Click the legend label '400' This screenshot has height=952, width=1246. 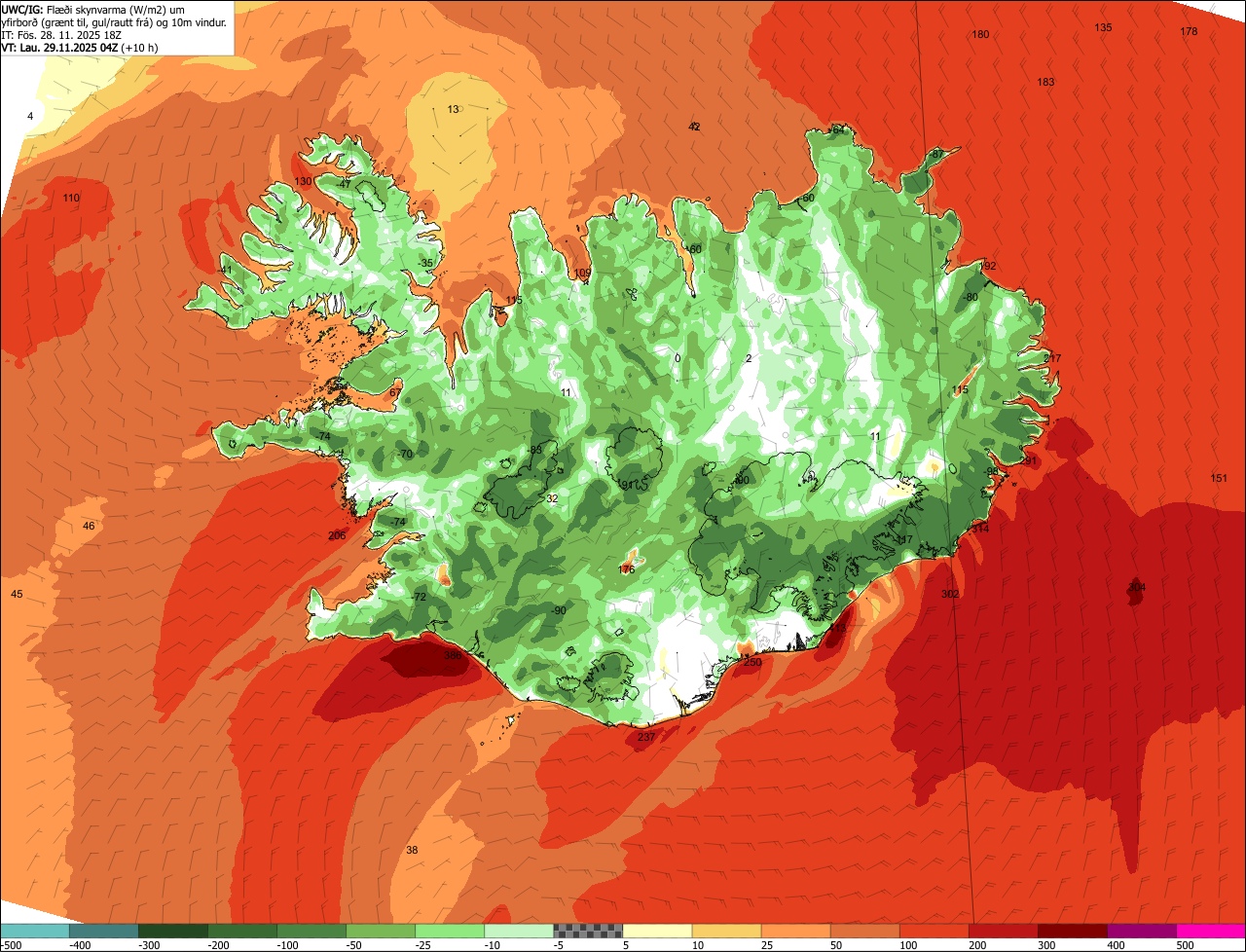(1116, 945)
